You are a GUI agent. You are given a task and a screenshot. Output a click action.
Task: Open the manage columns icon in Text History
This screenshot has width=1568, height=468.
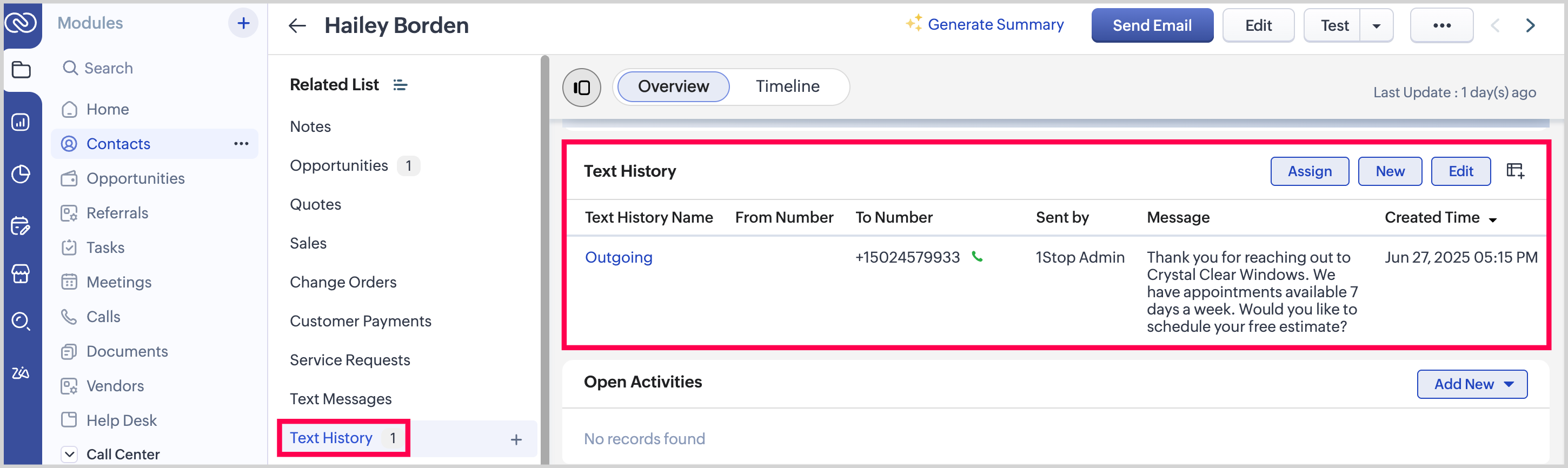coord(1514,171)
